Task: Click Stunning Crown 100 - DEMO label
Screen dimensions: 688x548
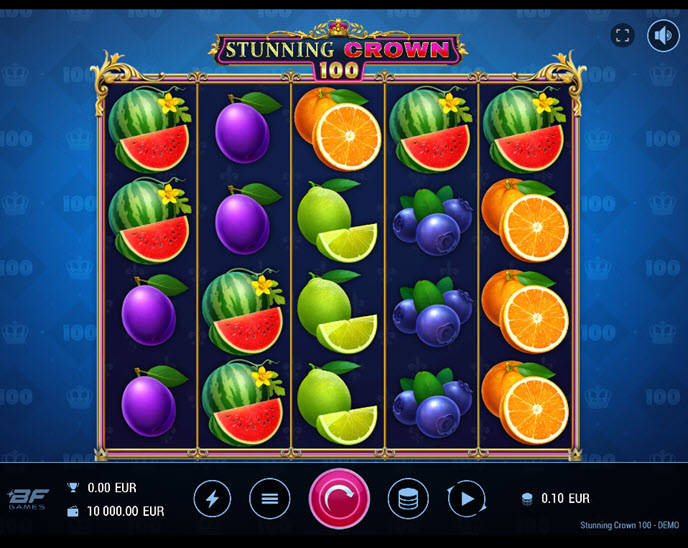Action: tap(629, 525)
